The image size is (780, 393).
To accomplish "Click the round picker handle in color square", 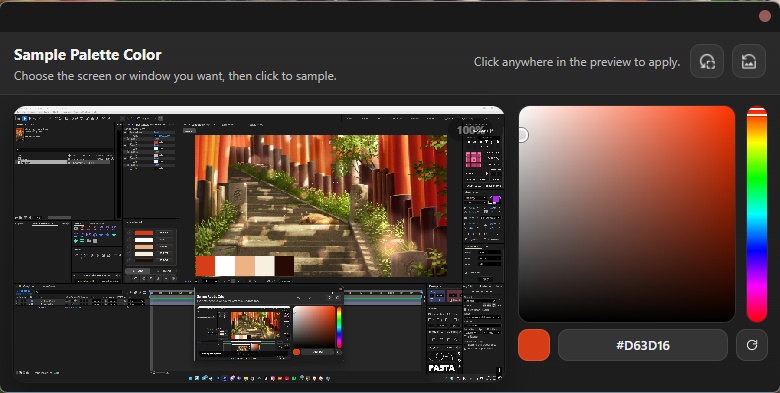I will pos(522,135).
